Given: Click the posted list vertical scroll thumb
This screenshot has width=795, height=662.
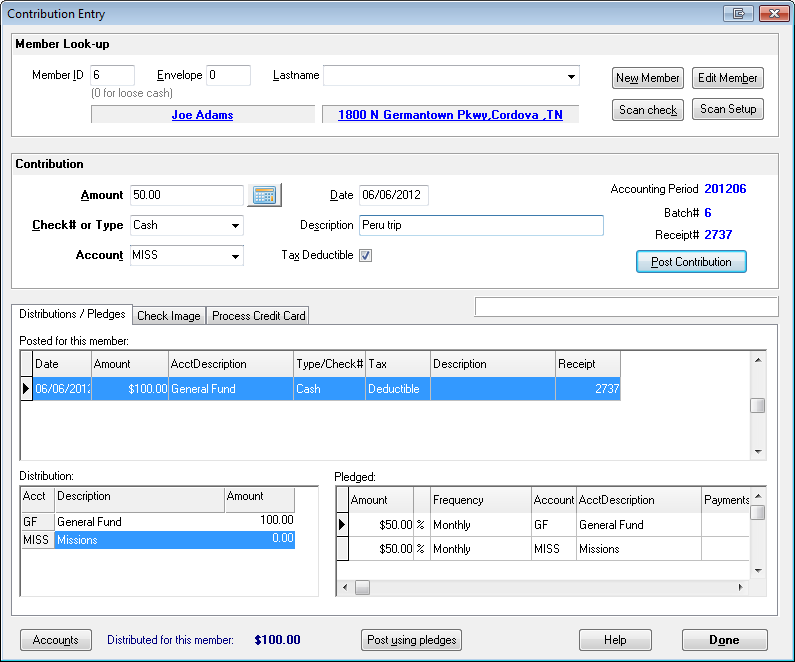Looking at the screenshot, I should pyautogui.click(x=757, y=406).
